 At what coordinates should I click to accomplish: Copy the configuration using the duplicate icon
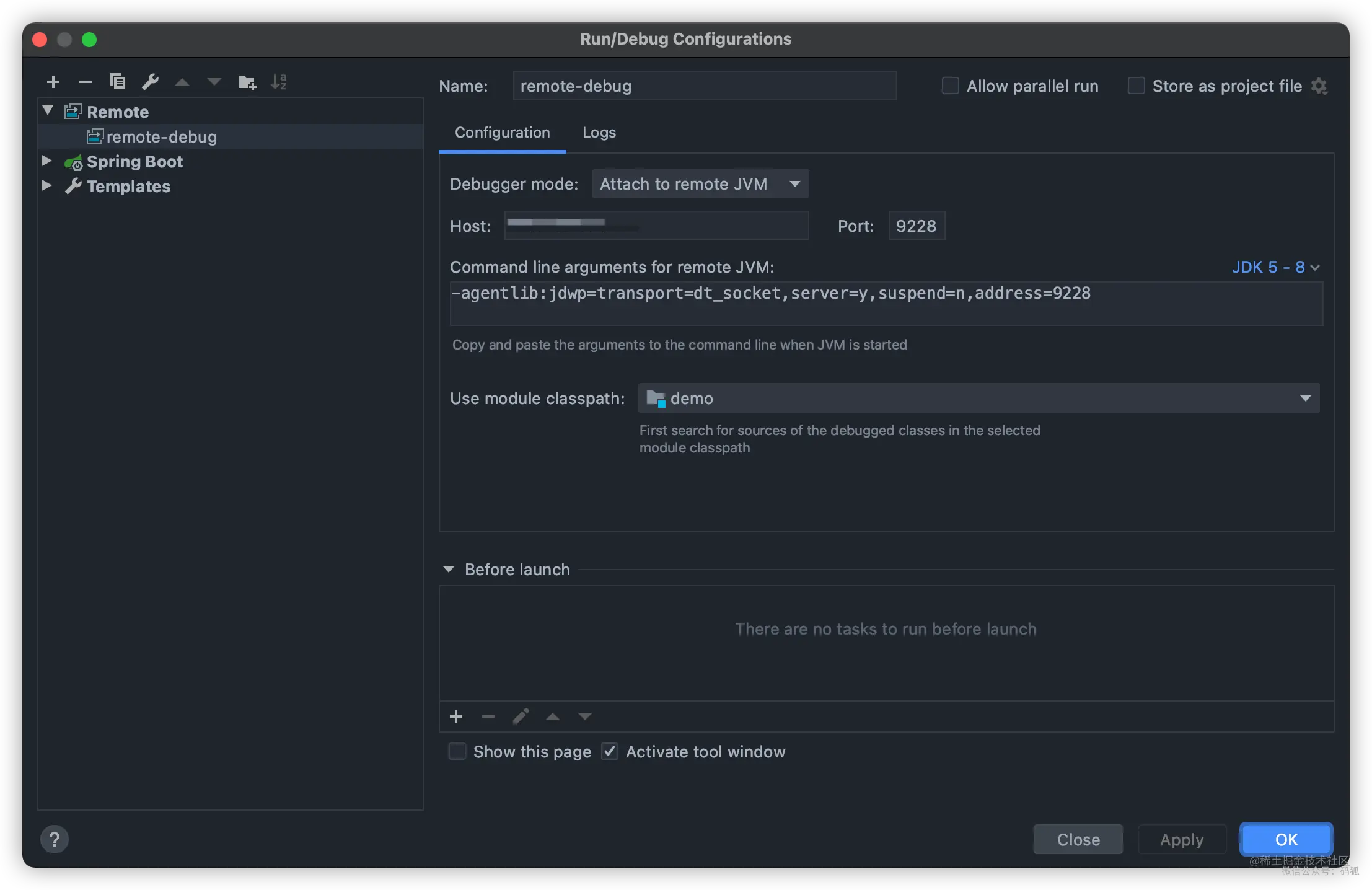pos(118,82)
